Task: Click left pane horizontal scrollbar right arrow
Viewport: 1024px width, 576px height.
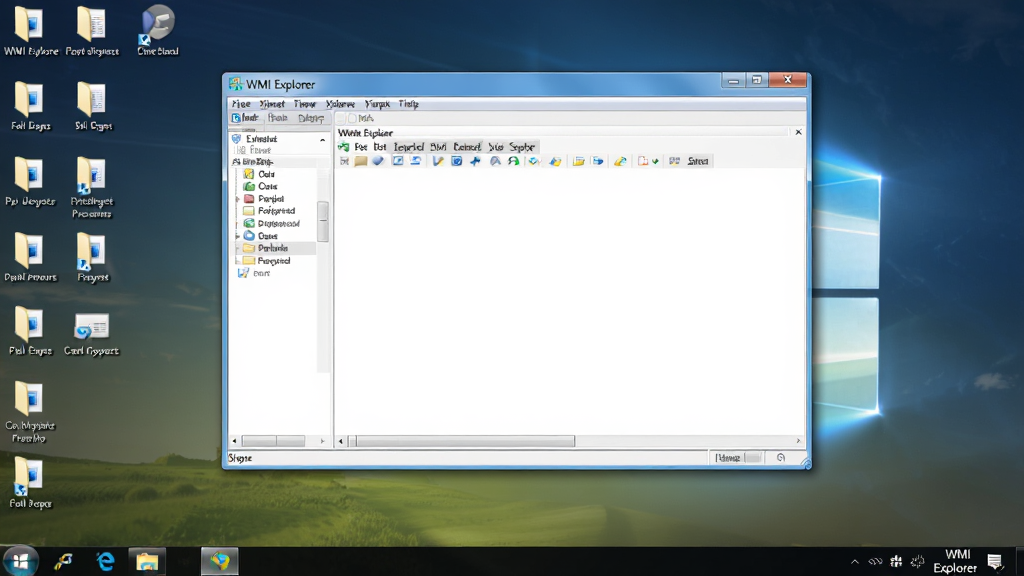Action: coord(322,441)
